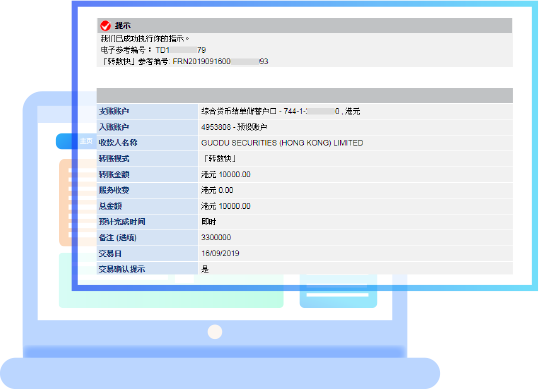Click the 服务收费 row label
539x389 pixels.
(x=114, y=190)
